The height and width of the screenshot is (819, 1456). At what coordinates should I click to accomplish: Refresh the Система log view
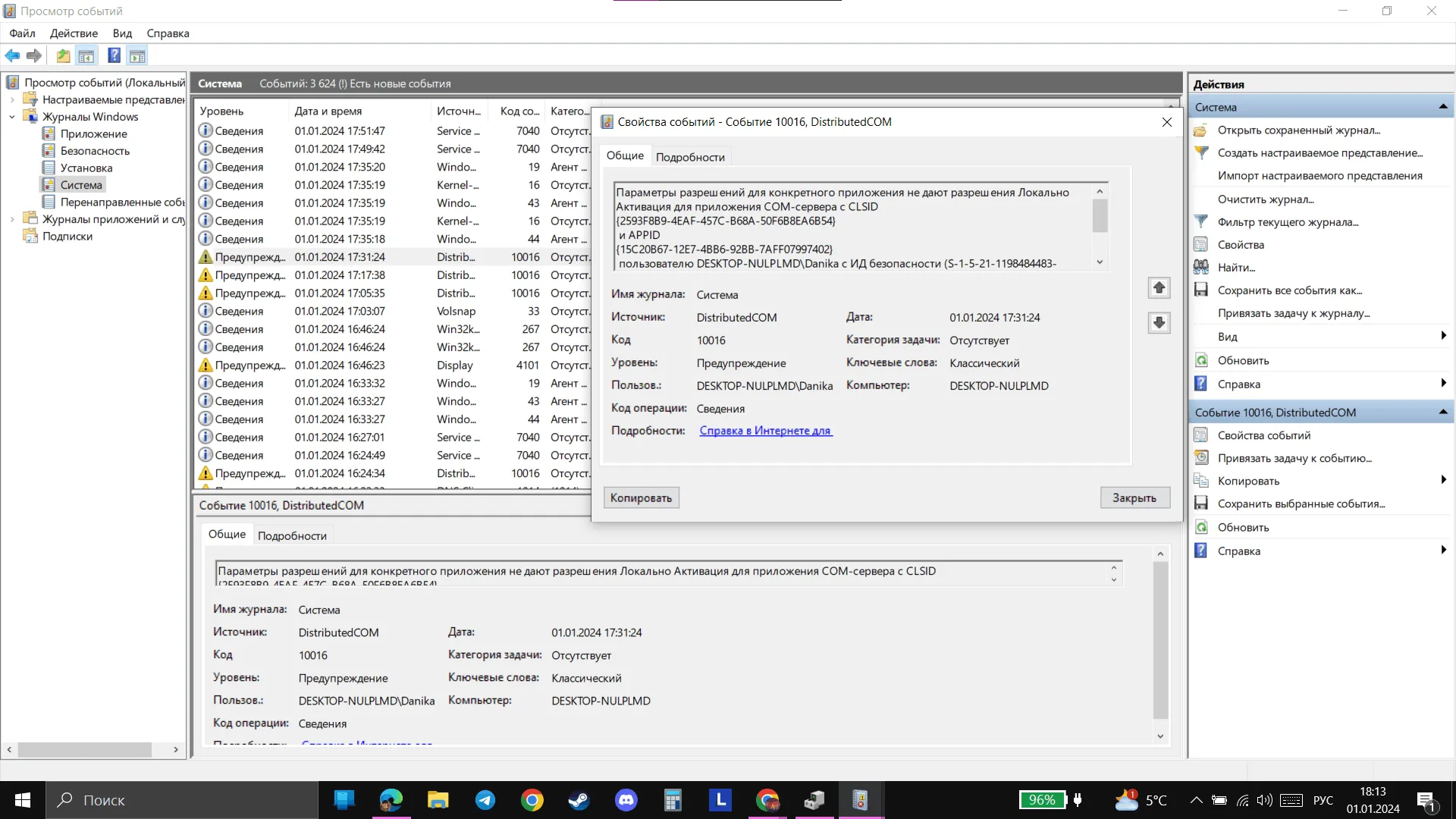click(1243, 361)
